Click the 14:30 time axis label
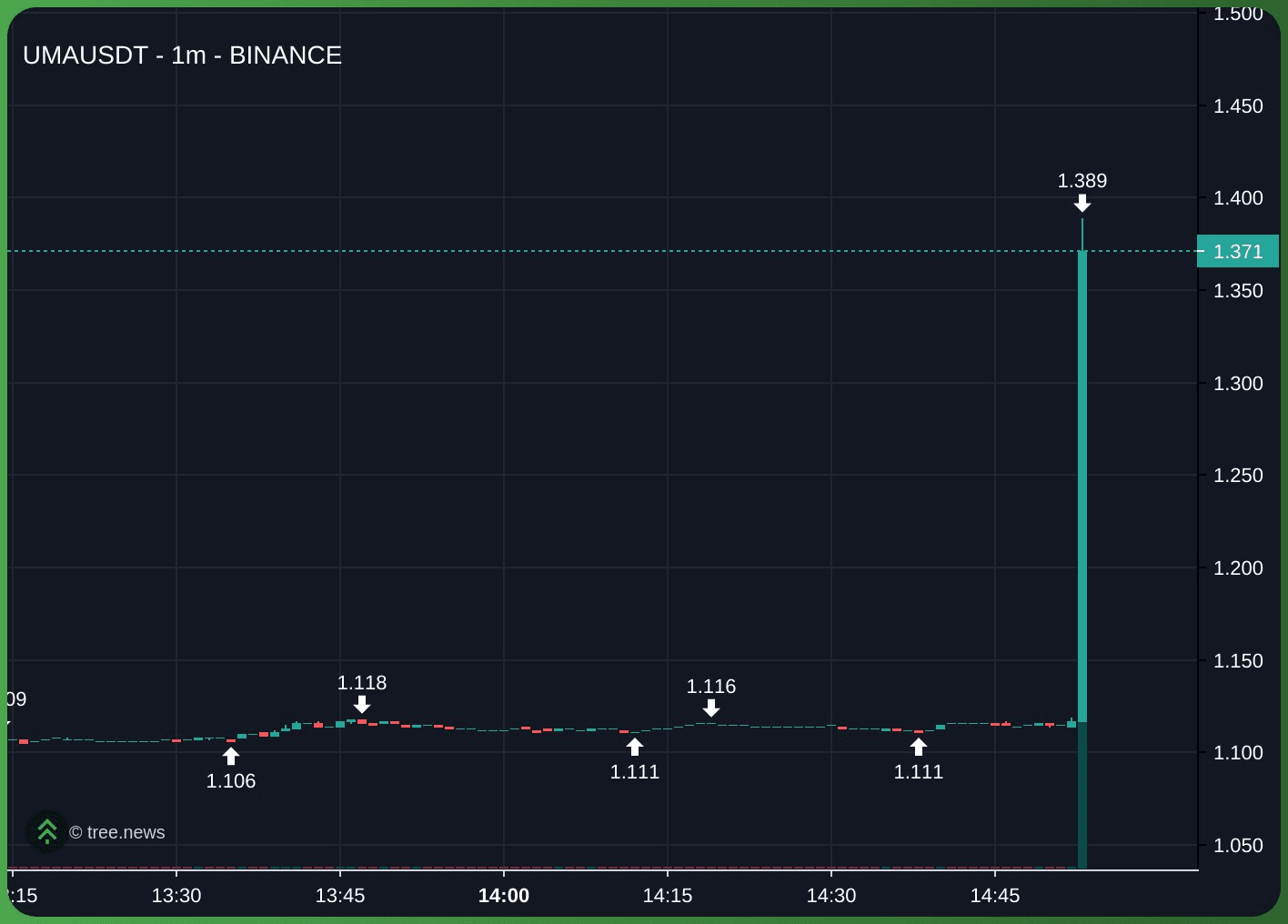The width and height of the screenshot is (1288, 924). click(x=831, y=896)
